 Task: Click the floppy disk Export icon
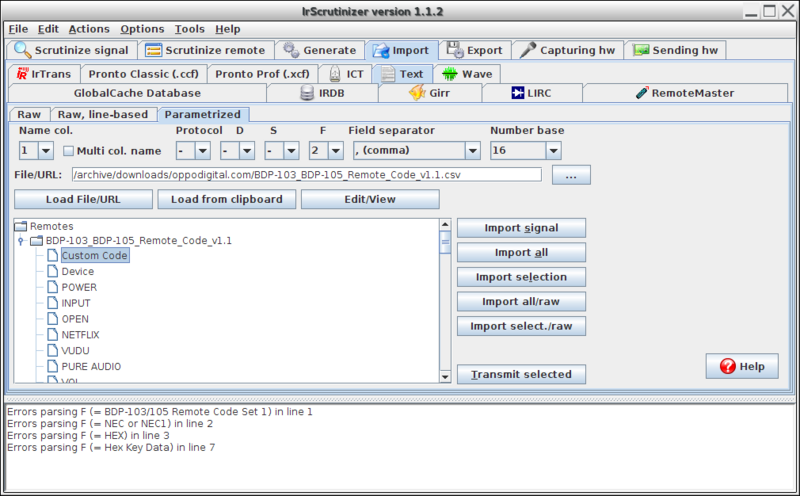pyautogui.click(x=455, y=49)
